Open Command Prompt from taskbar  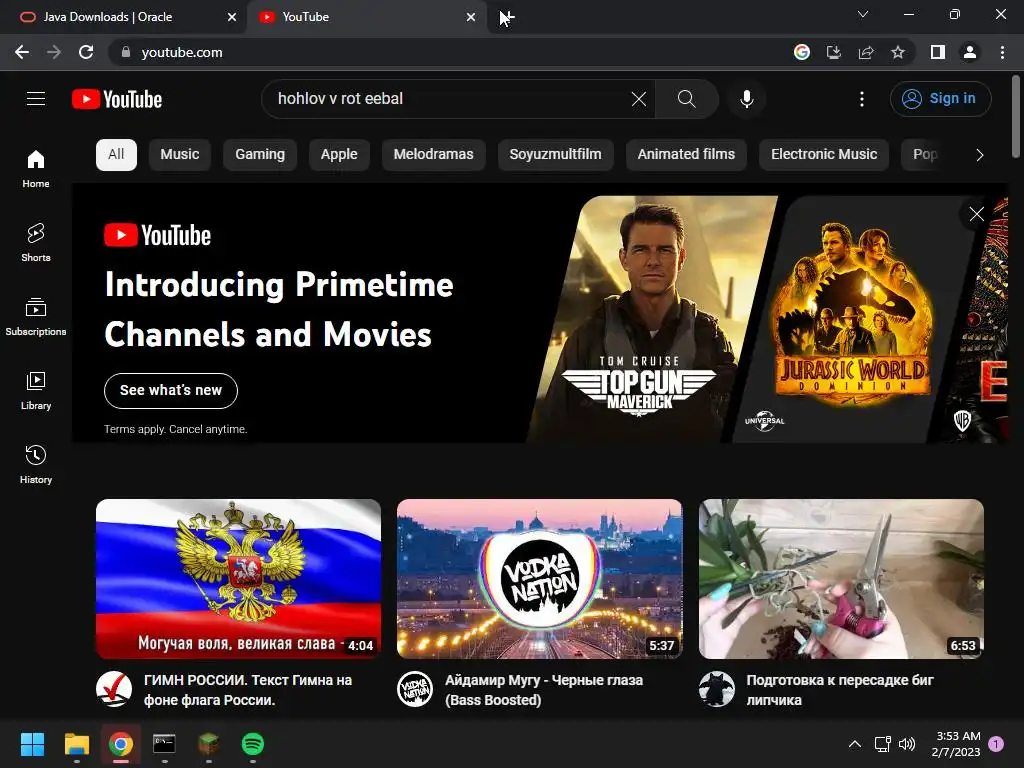pyautogui.click(x=164, y=744)
